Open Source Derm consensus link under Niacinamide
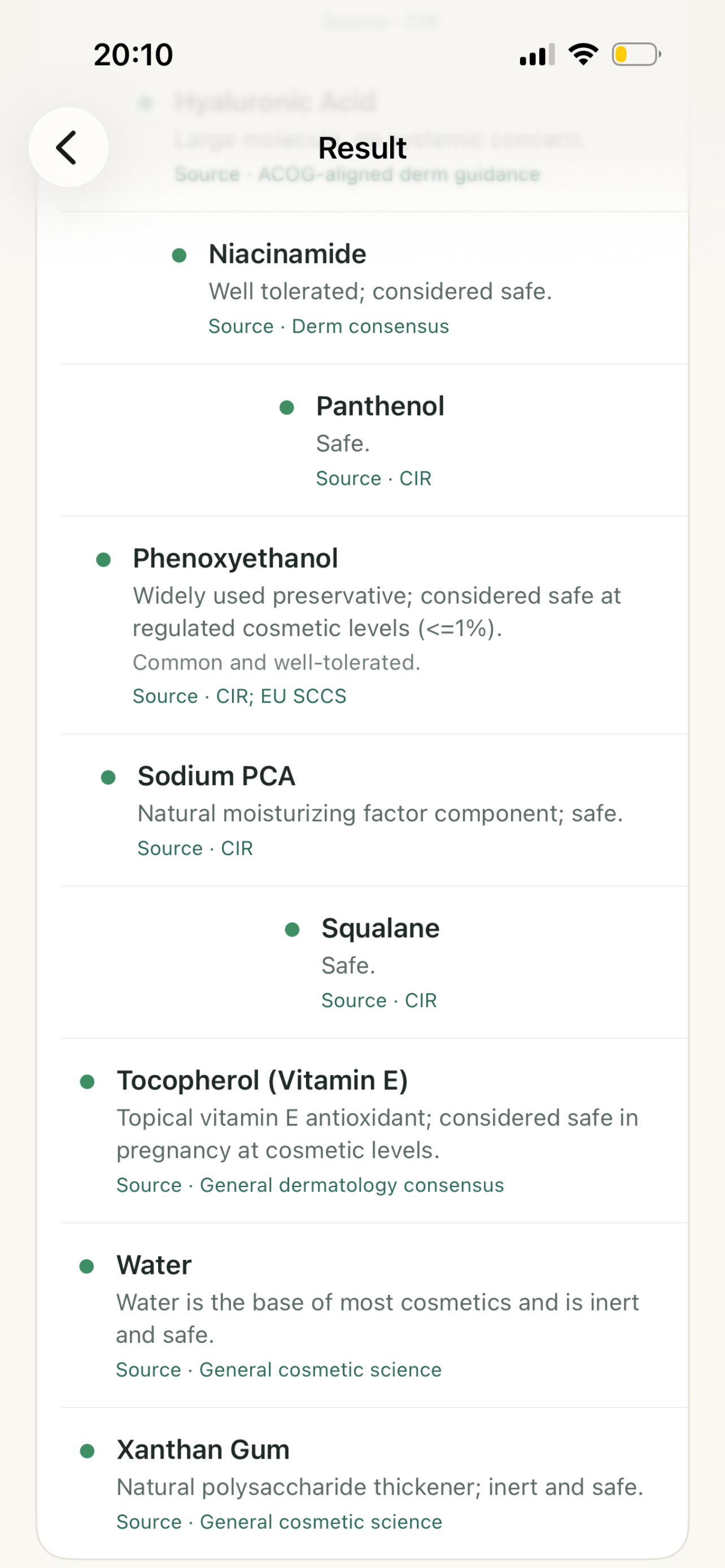This screenshot has width=725, height=1568. click(329, 326)
